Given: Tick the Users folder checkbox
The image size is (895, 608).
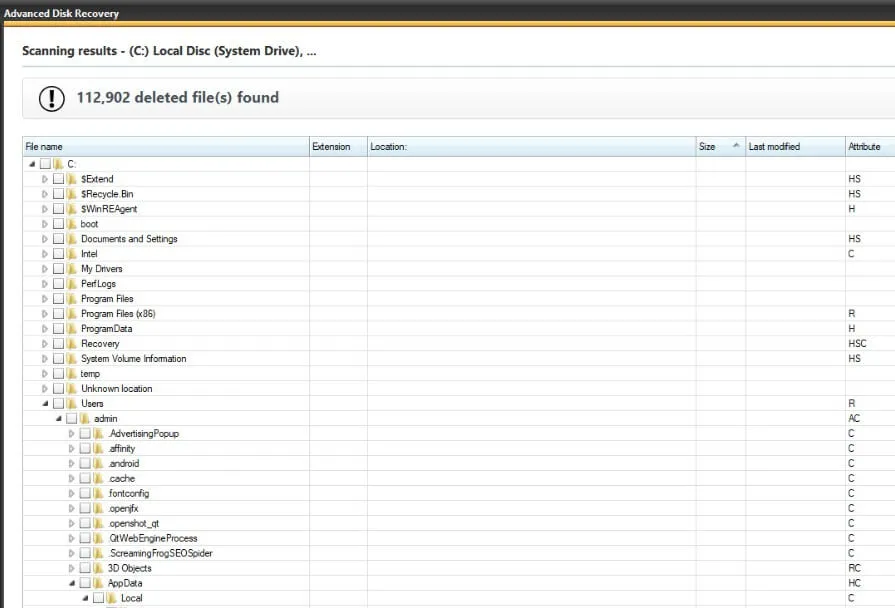Looking at the screenshot, I should (58, 404).
